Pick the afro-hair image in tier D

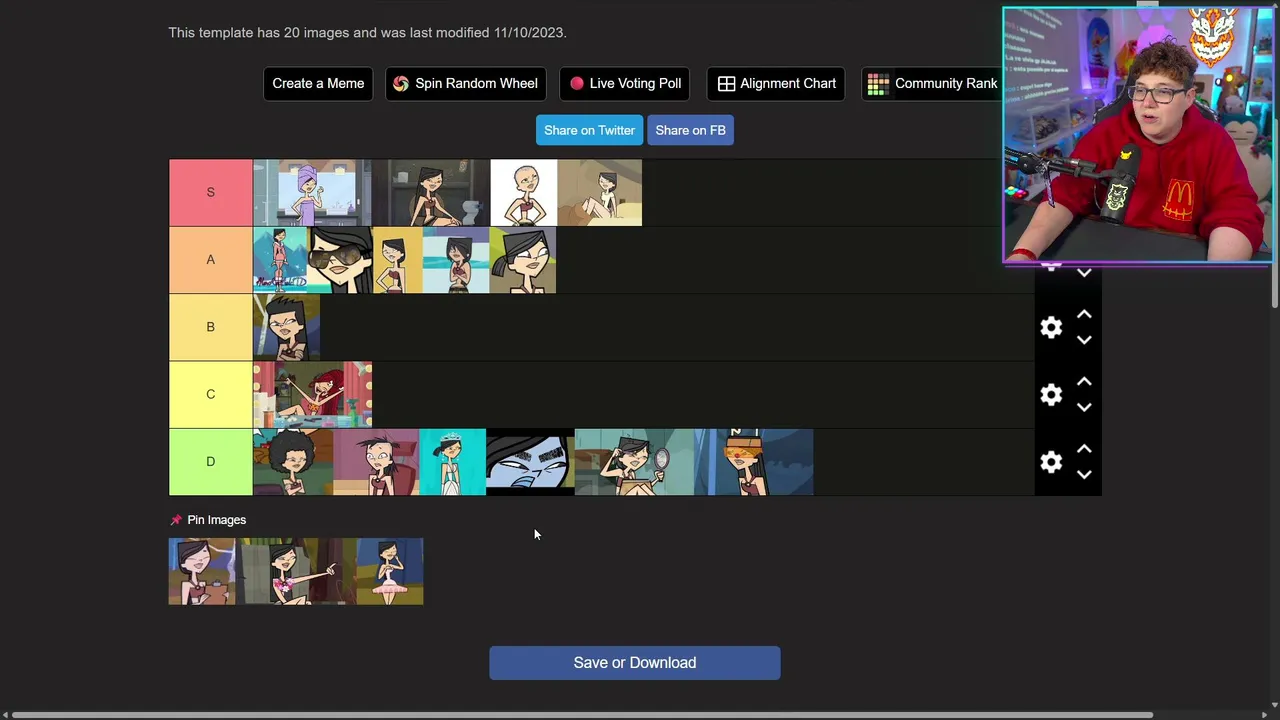click(293, 462)
